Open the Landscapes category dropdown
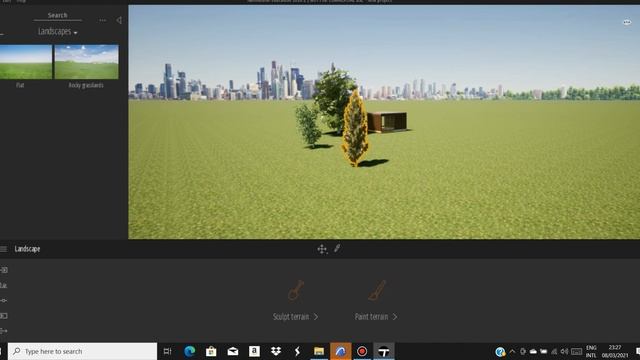The width and height of the screenshot is (640, 360). [58, 31]
